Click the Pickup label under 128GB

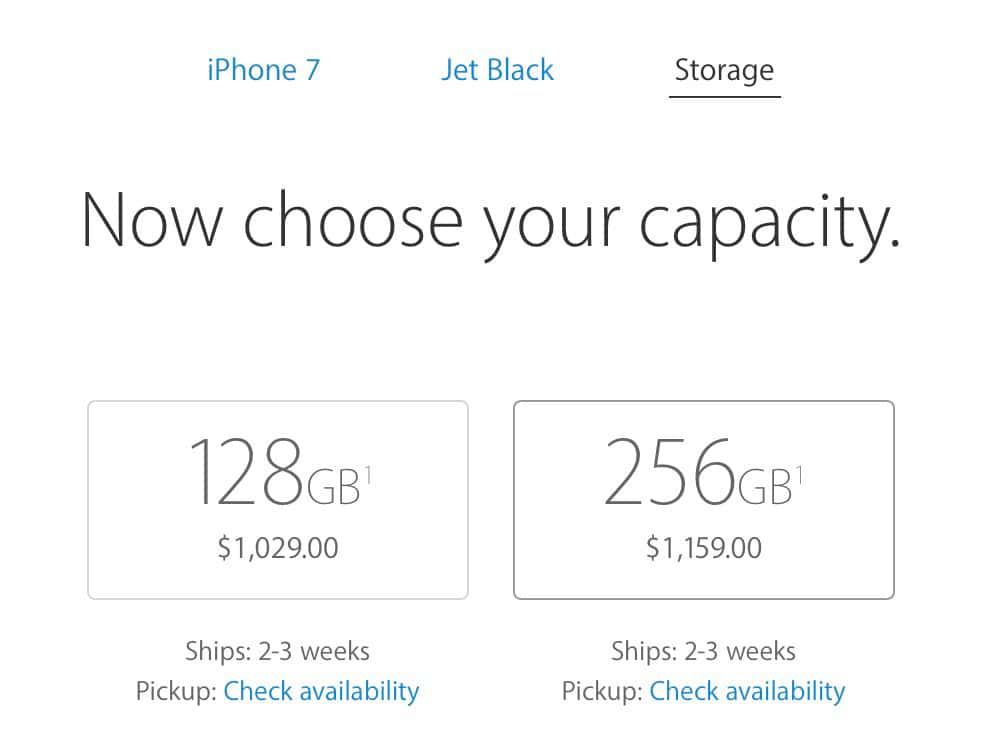coord(176,691)
